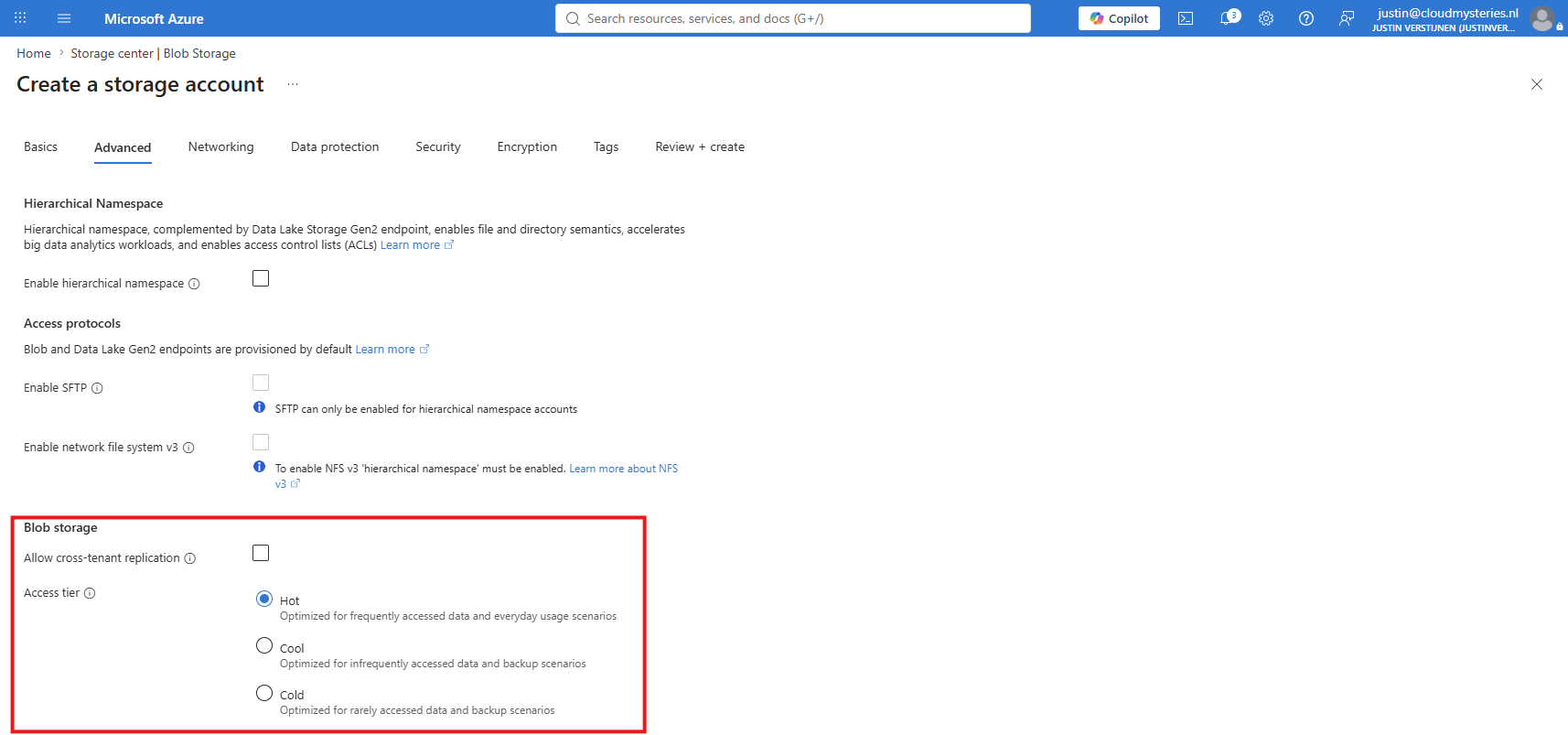Open the notifications bell
This screenshot has width=1568, height=735.
tap(1229, 17)
